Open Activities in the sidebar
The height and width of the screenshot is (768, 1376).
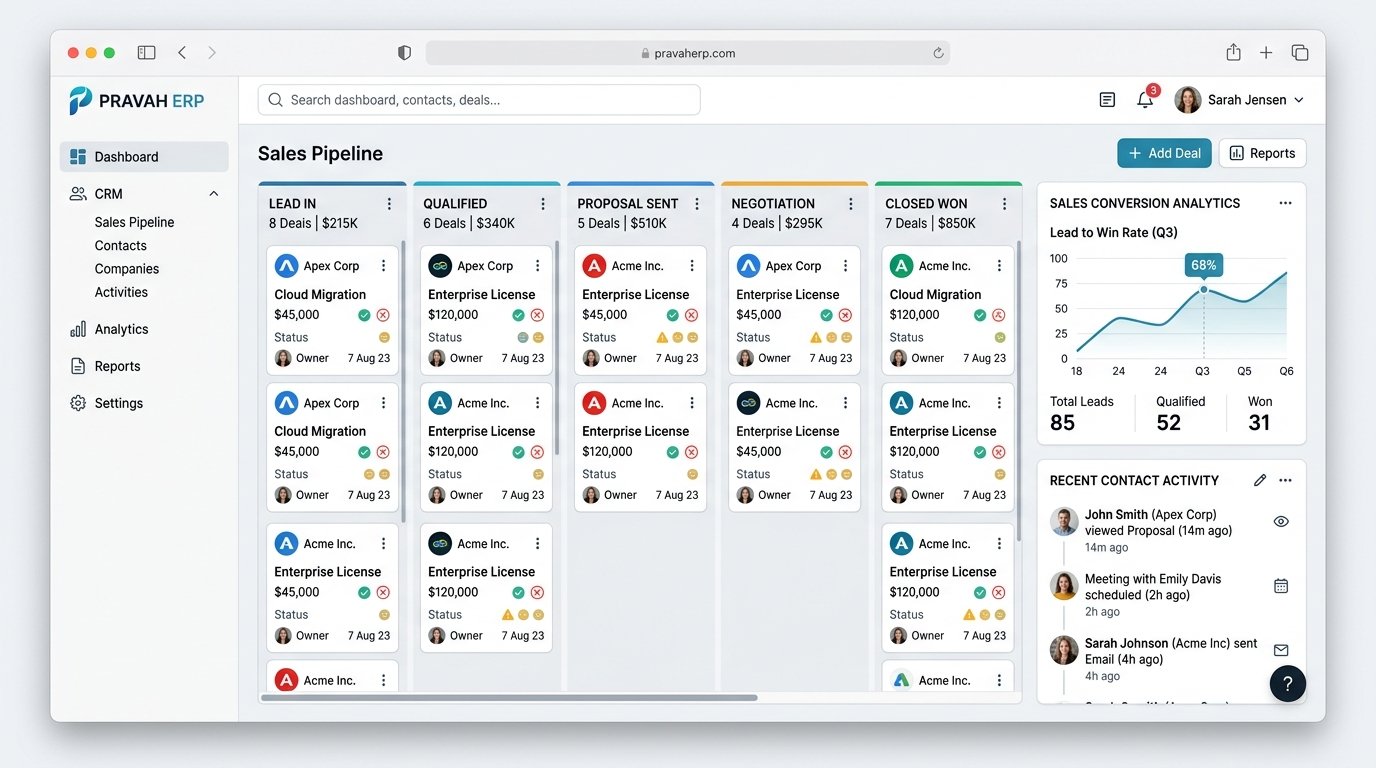(121, 292)
